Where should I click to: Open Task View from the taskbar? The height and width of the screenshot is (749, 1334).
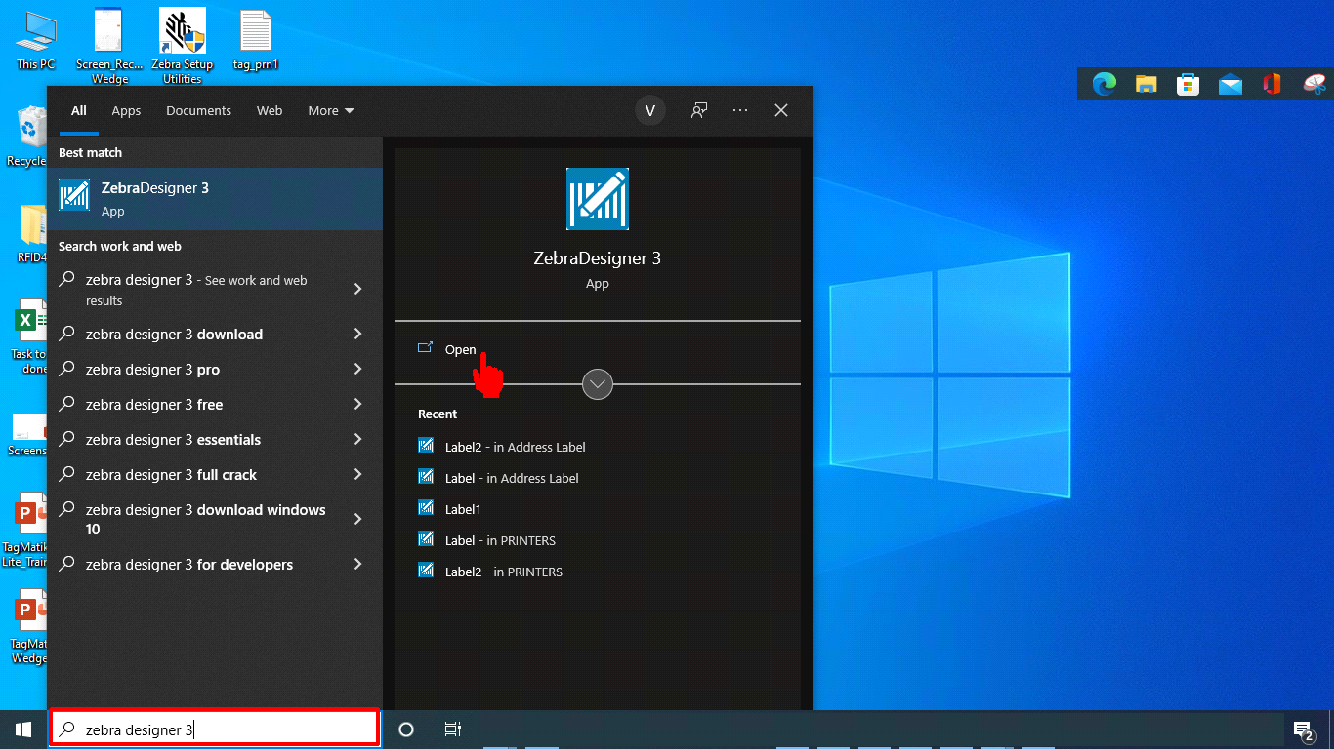[452, 730]
